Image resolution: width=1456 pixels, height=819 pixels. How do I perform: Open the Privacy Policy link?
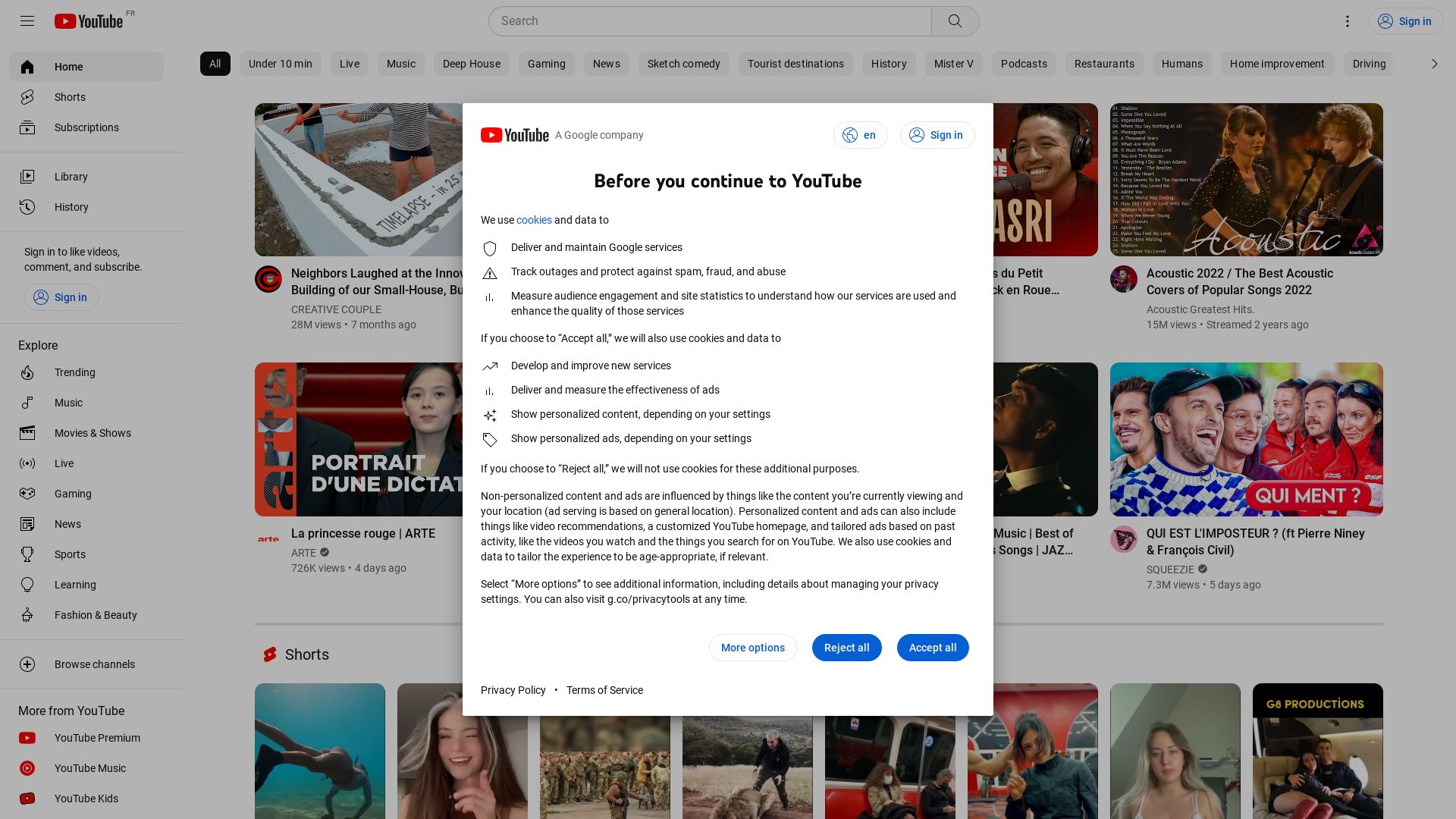[513, 690]
